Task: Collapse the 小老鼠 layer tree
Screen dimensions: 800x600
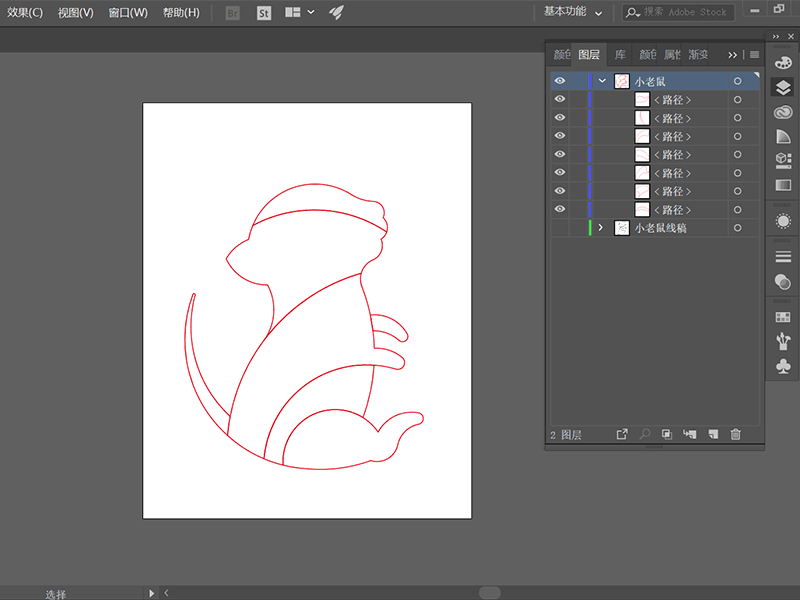Action: point(602,81)
